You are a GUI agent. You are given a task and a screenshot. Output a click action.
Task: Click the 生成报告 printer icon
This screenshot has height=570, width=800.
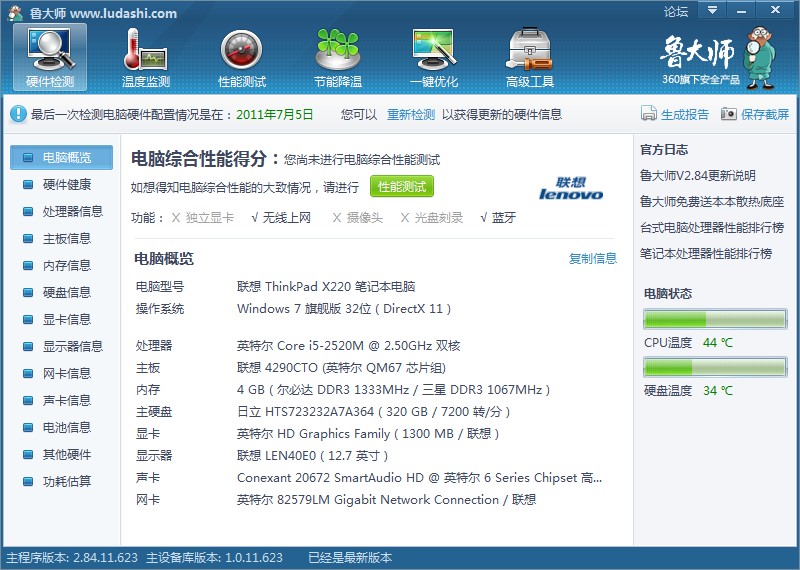pos(648,113)
